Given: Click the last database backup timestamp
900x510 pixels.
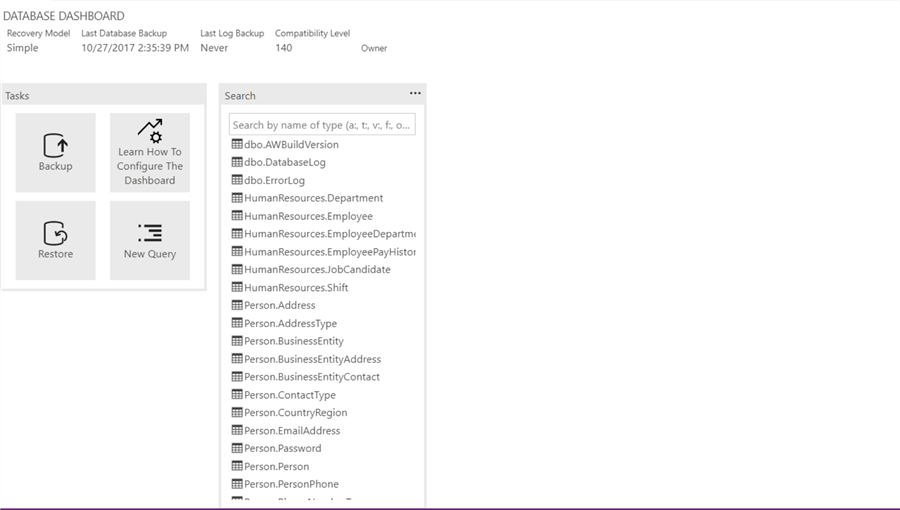Looking at the screenshot, I should (135, 48).
